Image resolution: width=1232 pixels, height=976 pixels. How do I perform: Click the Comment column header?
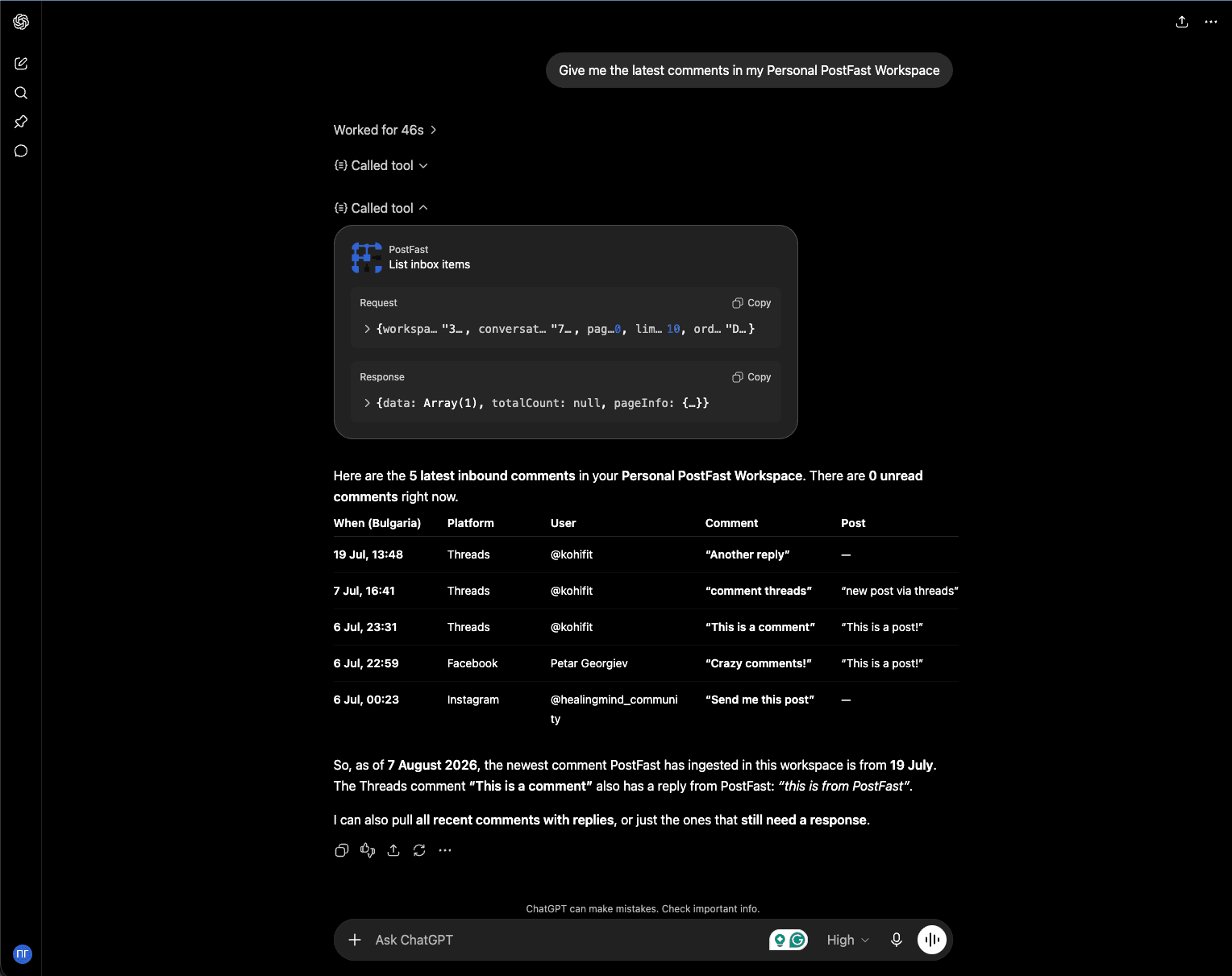point(732,523)
